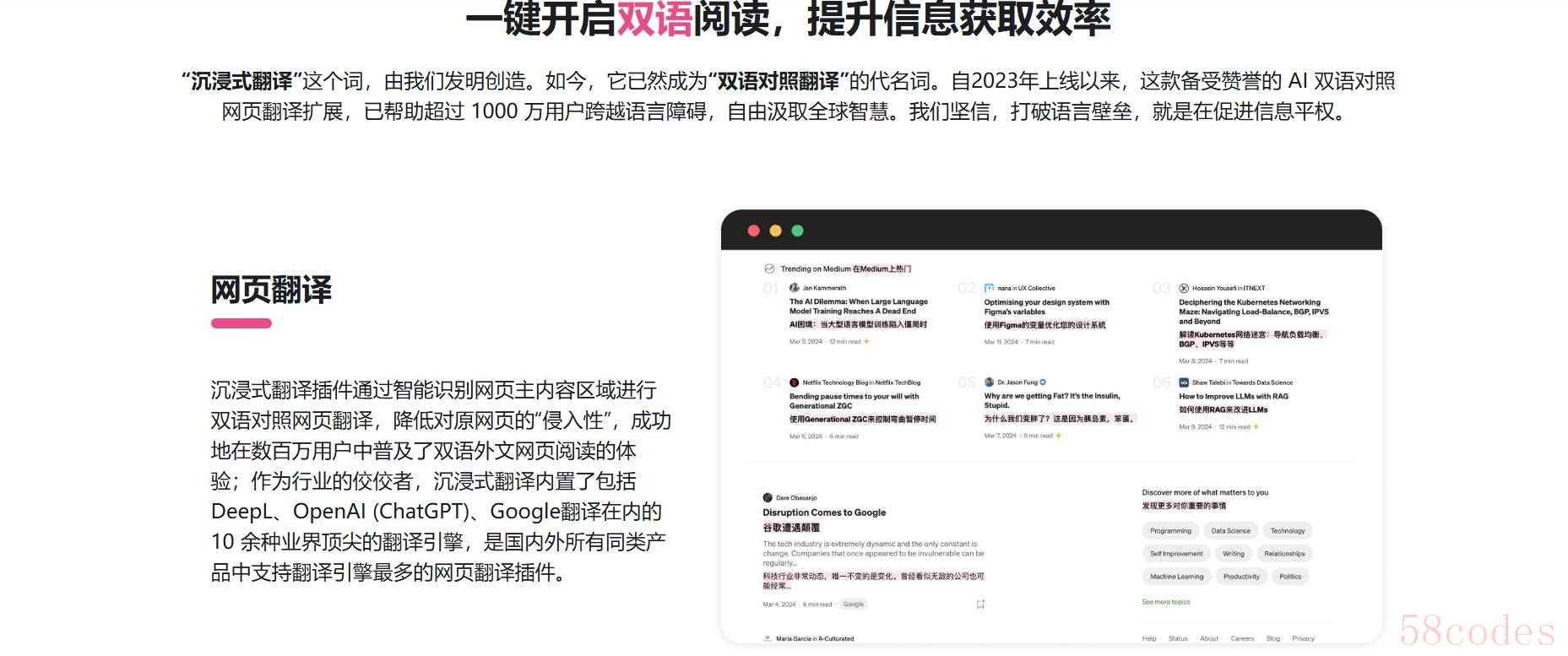The width and height of the screenshot is (1568, 656).
Task: Click Dr. Jason Fung's avatar
Action: point(989,382)
